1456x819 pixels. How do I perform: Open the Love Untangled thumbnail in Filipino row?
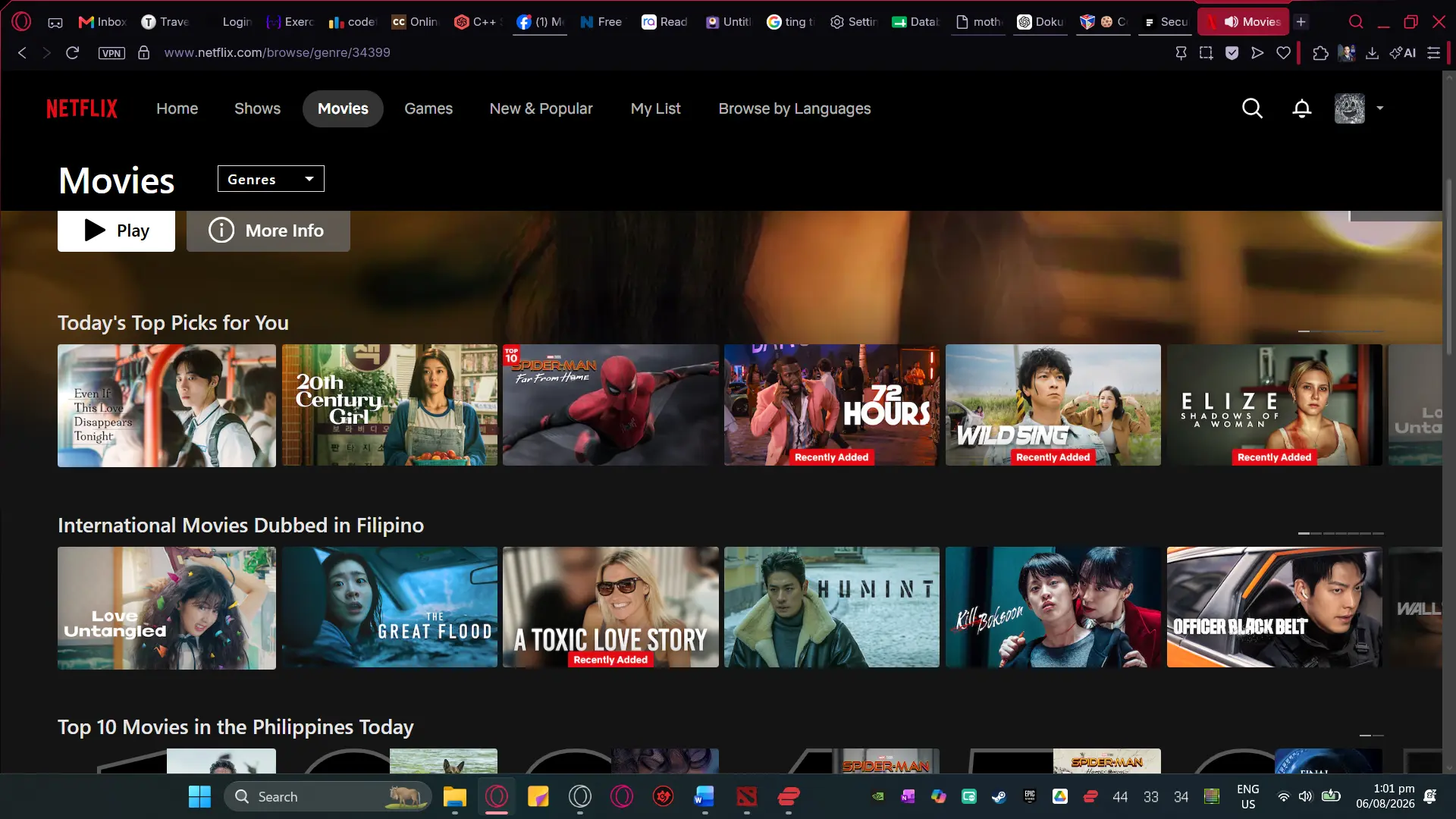click(167, 608)
